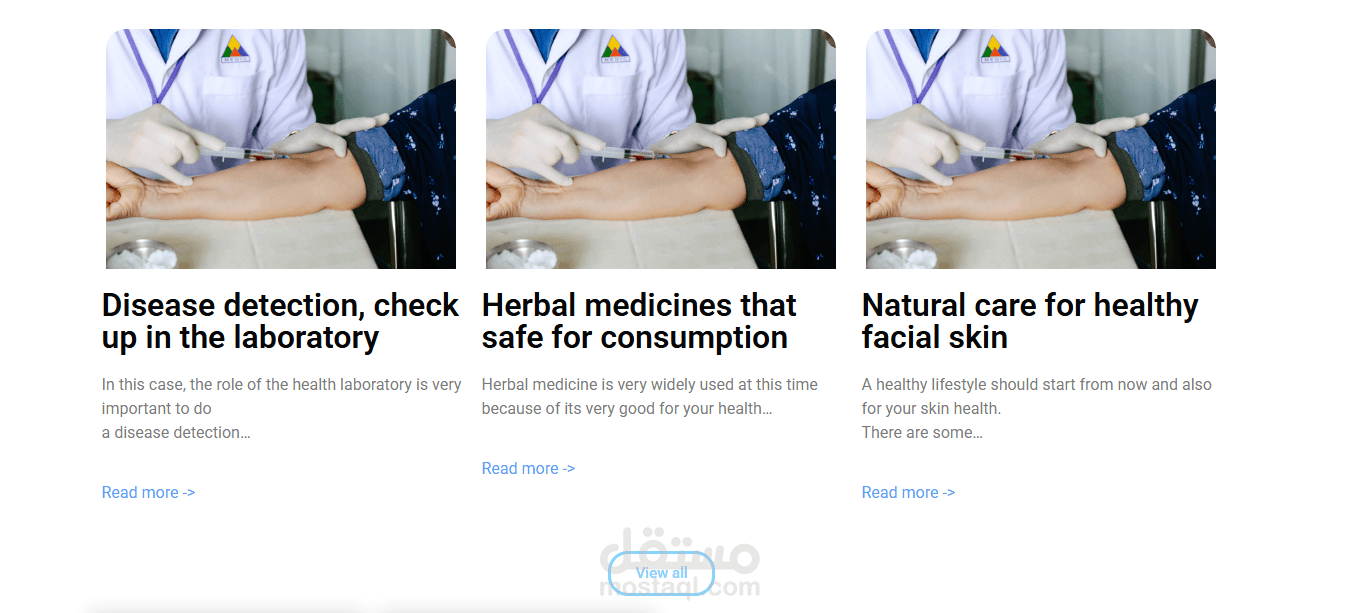
Task: Click the arrow after the Herbal medicines Read more
Action: click(569, 469)
